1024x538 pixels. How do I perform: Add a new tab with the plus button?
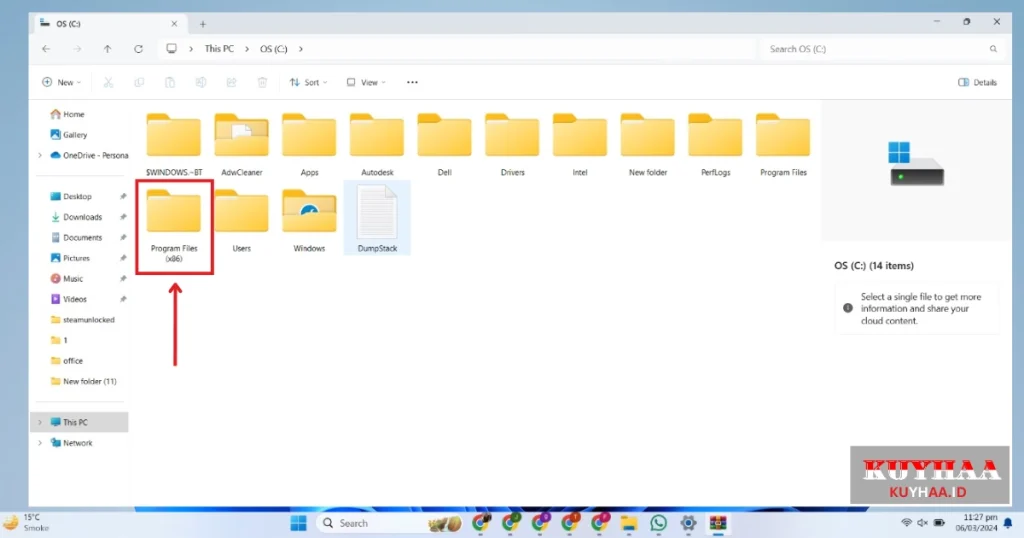pos(202,24)
